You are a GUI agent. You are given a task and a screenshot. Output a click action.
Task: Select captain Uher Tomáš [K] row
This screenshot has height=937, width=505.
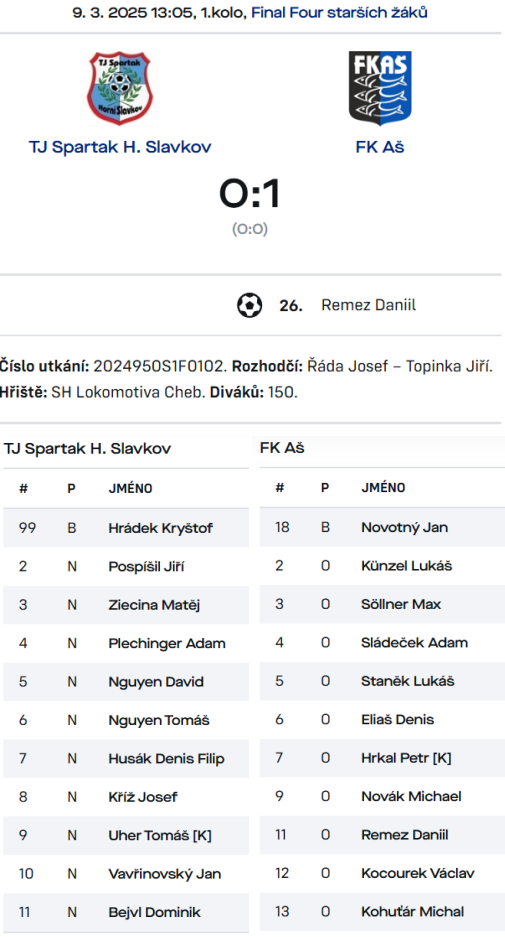pyautogui.click(x=126, y=835)
